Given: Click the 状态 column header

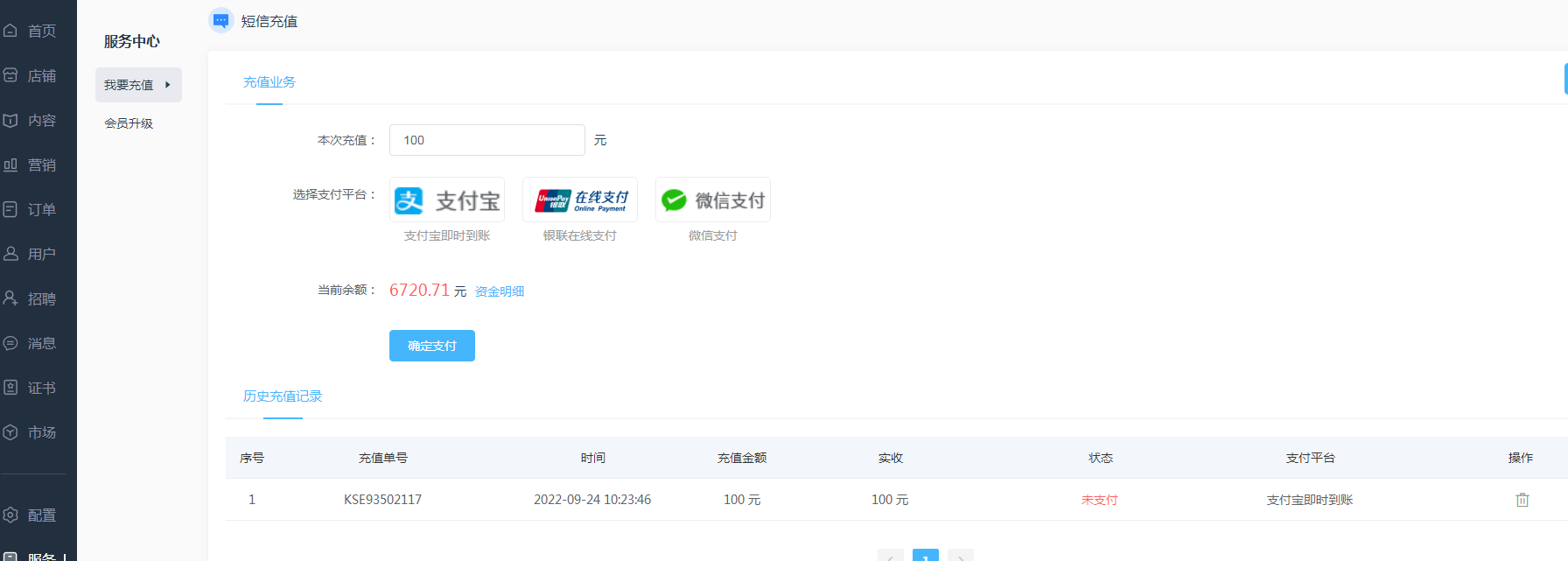Looking at the screenshot, I should pos(1101,458).
